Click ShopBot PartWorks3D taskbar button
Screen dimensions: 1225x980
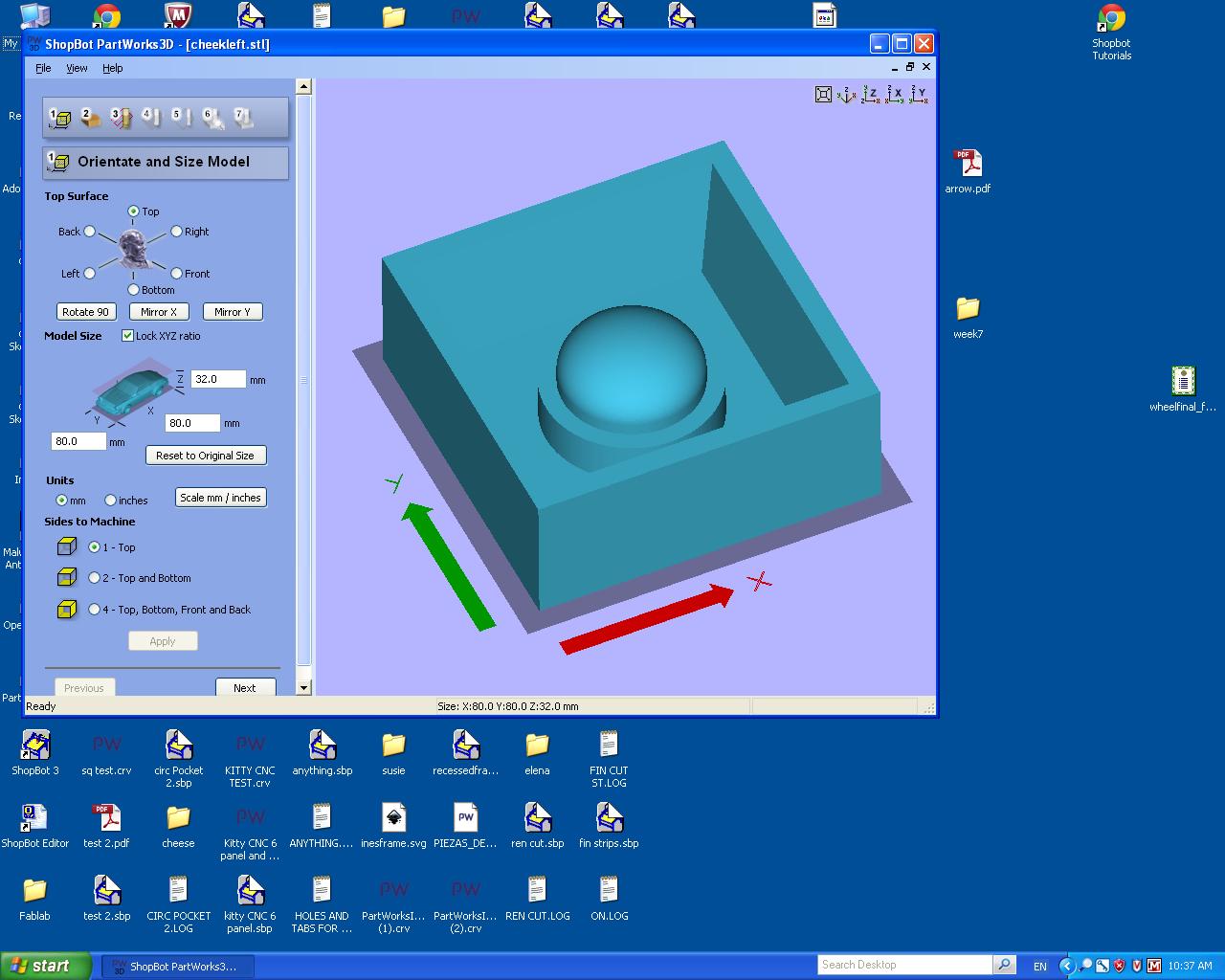click(178, 967)
